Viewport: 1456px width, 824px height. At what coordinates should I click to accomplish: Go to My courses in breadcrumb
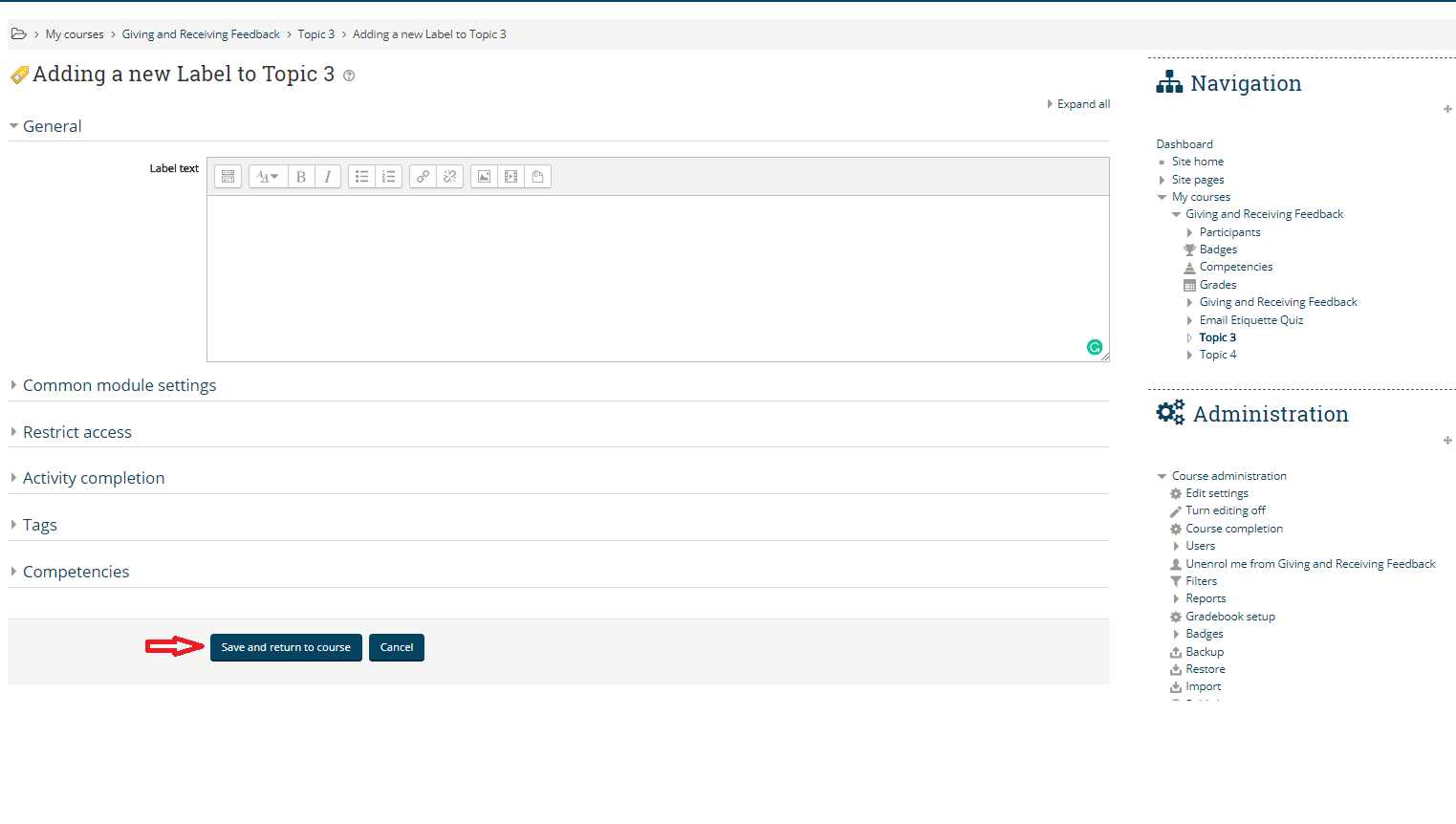coord(75,34)
